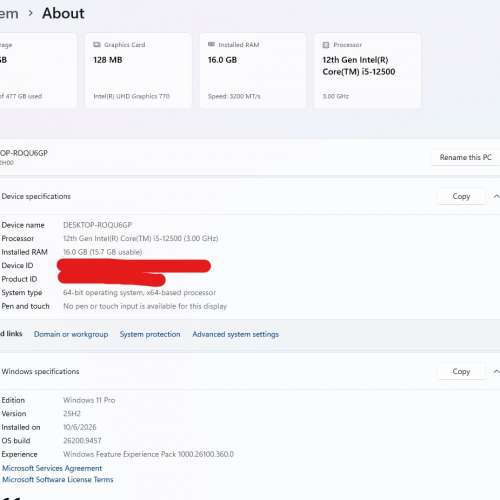Open System protection link

tap(150, 334)
